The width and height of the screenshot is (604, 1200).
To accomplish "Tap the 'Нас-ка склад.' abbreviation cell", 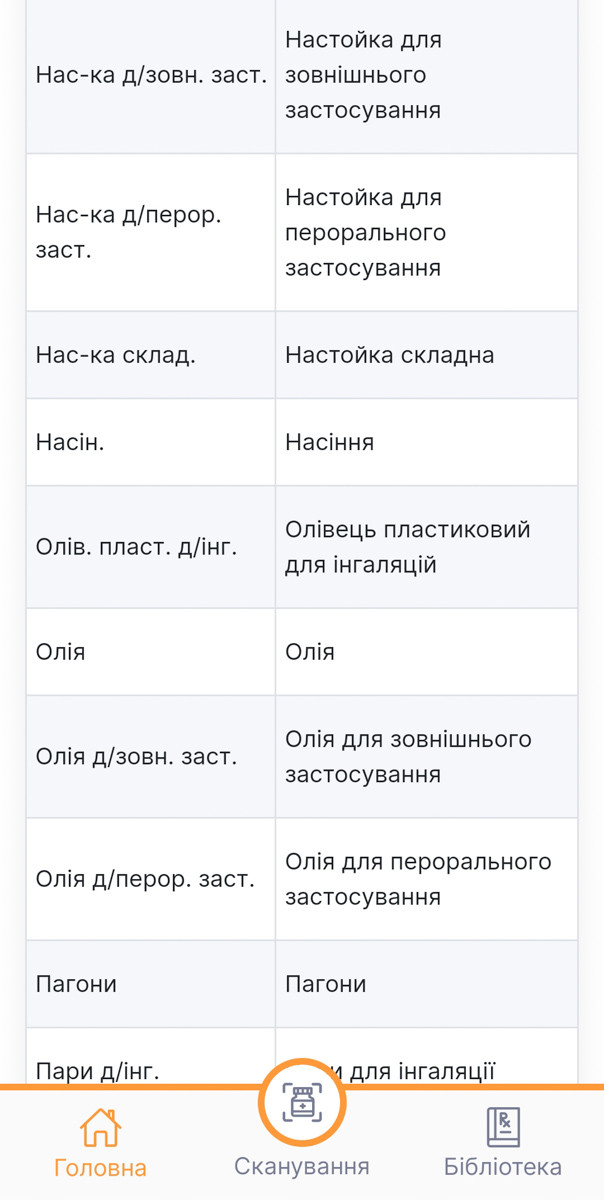I will pos(151,355).
